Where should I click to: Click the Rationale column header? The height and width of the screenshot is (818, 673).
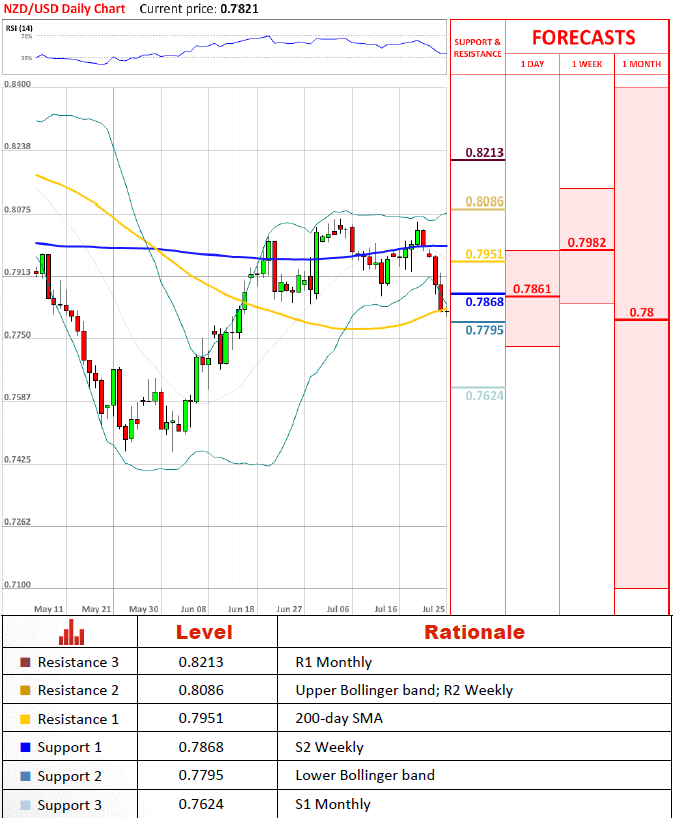474,632
